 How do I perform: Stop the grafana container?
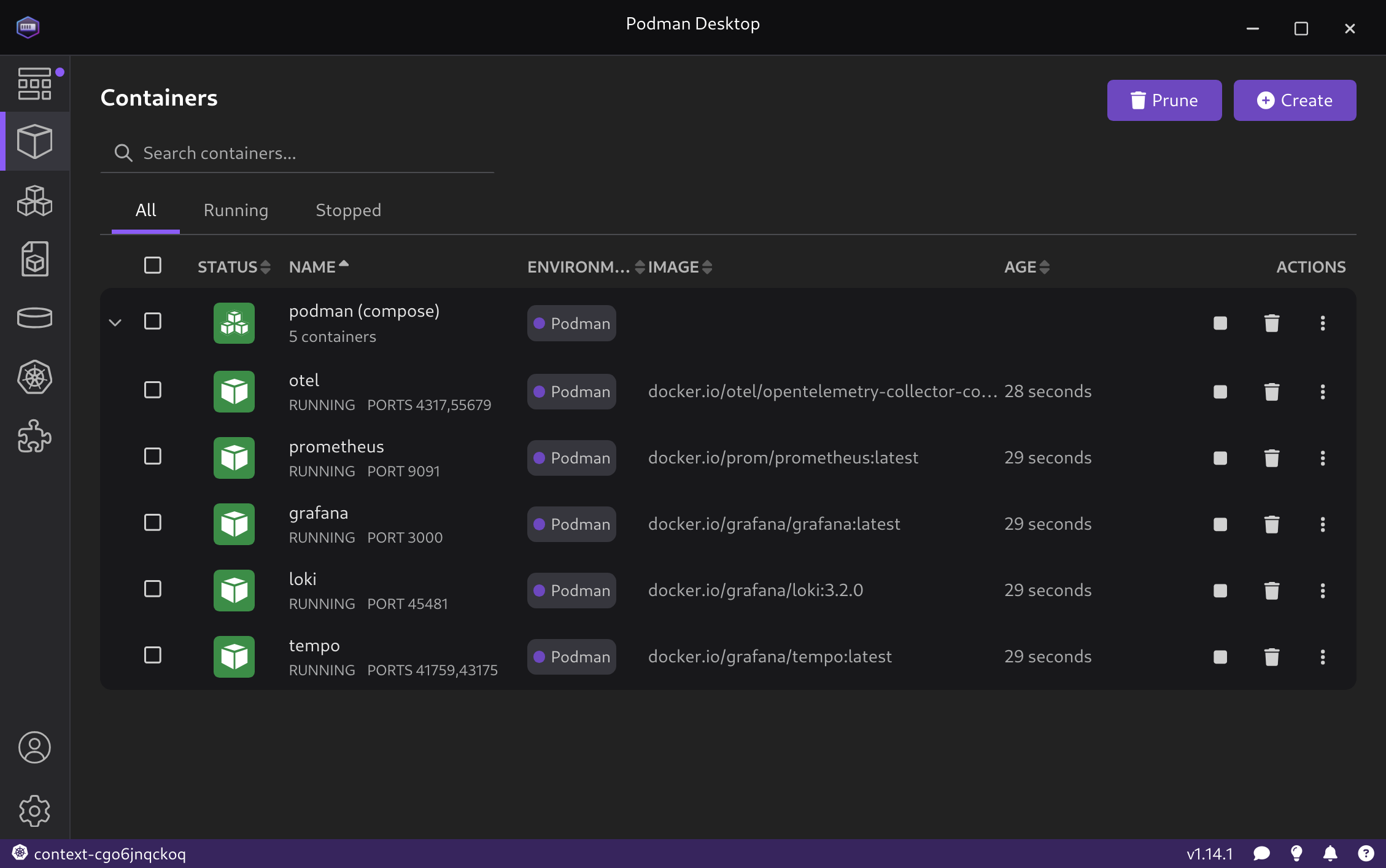click(x=1220, y=524)
